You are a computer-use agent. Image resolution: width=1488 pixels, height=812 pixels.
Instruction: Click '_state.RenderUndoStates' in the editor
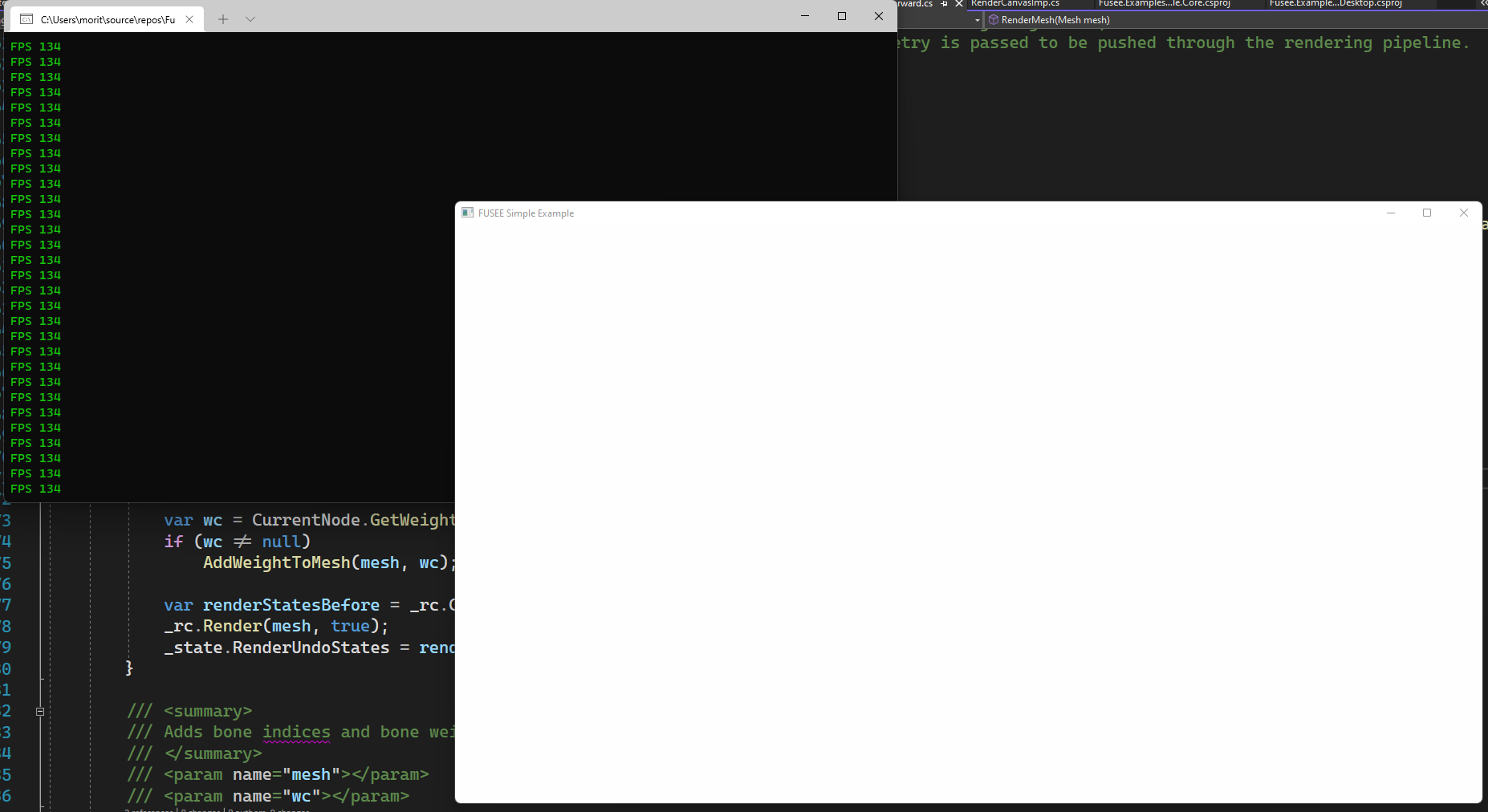click(x=277, y=648)
